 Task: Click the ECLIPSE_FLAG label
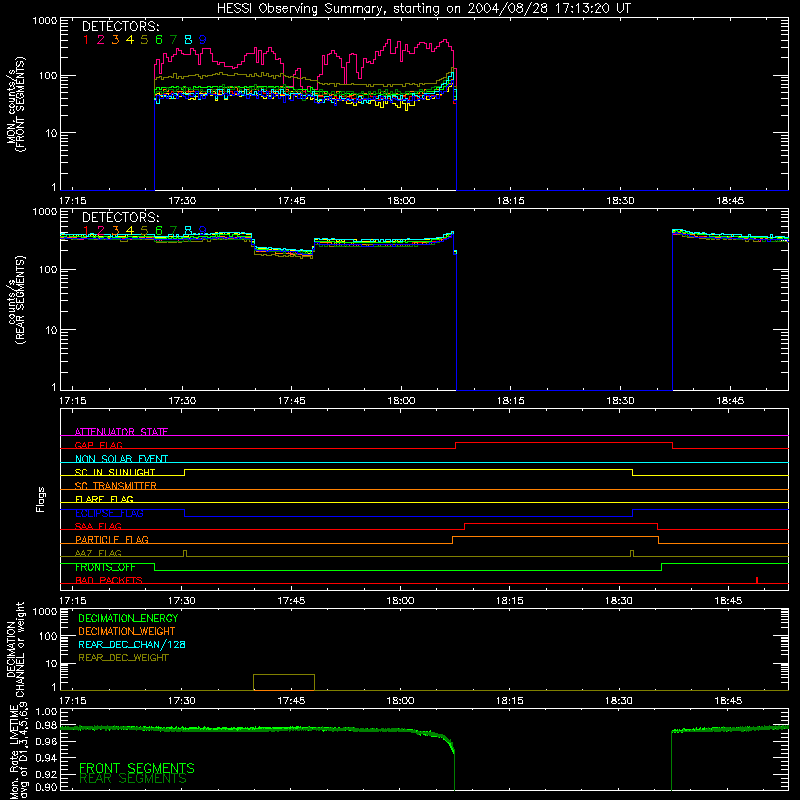coord(109,513)
